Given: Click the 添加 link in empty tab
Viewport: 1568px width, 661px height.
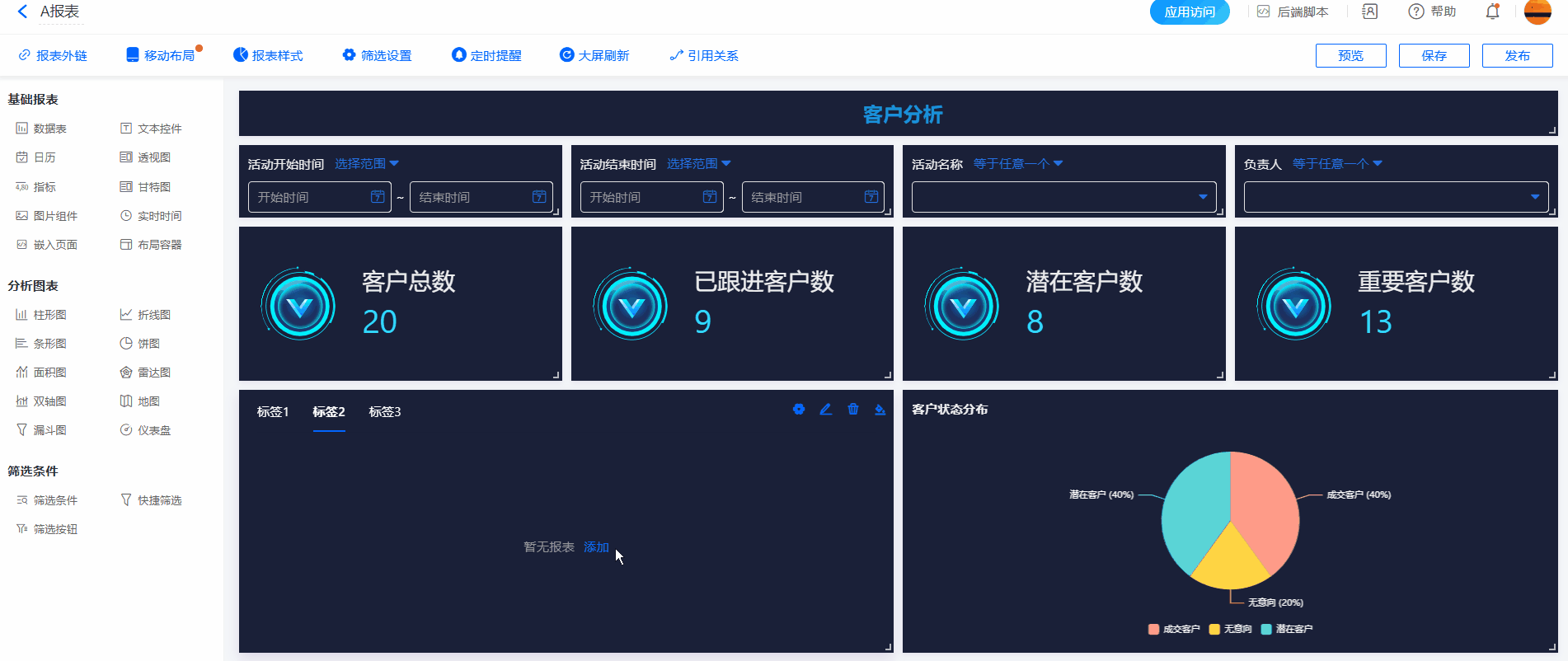Looking at the screenshot, I should coord(596,547).
